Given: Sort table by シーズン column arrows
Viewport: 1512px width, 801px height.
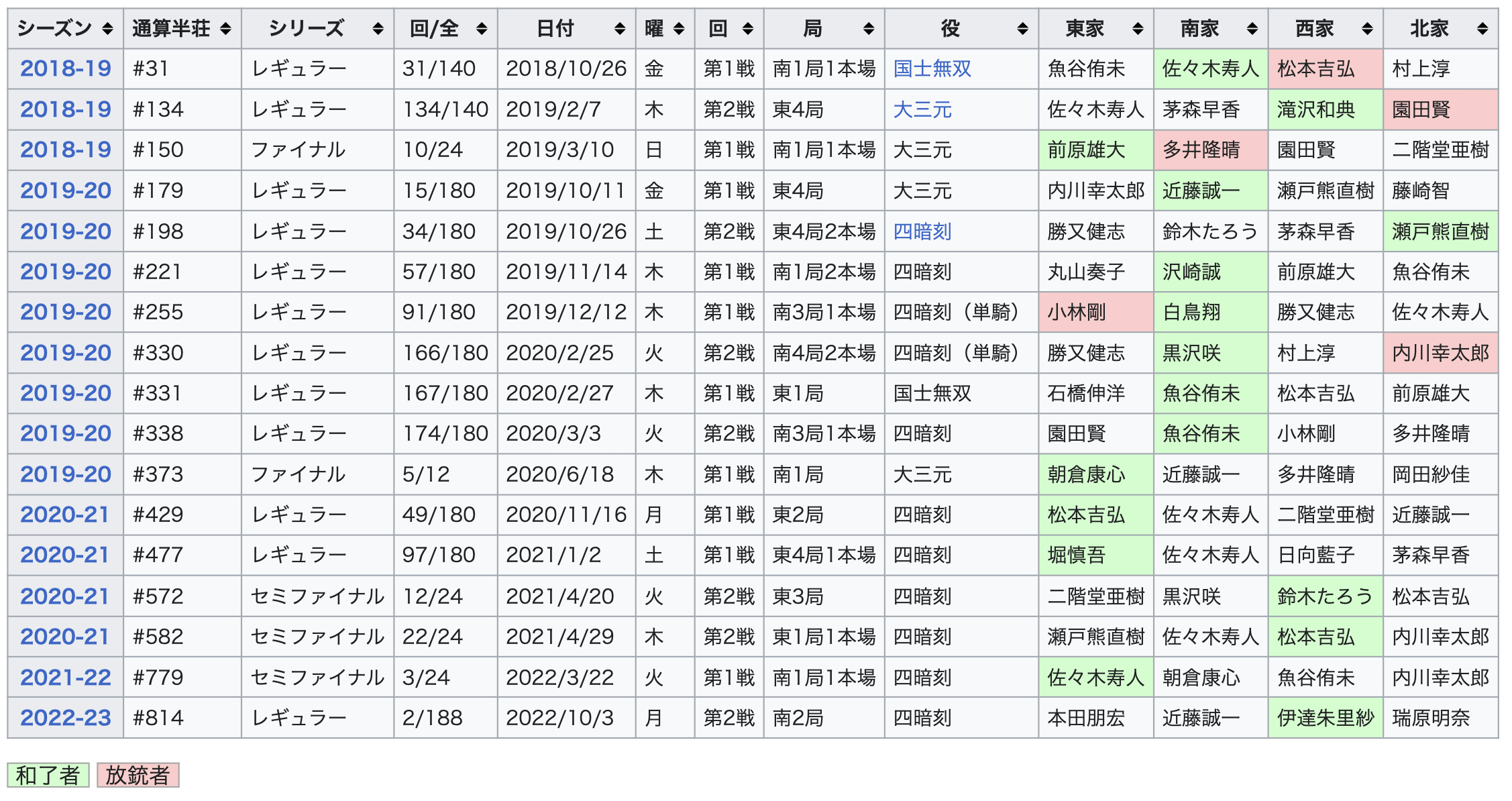Looking at the screenshot, I should 107,29.
